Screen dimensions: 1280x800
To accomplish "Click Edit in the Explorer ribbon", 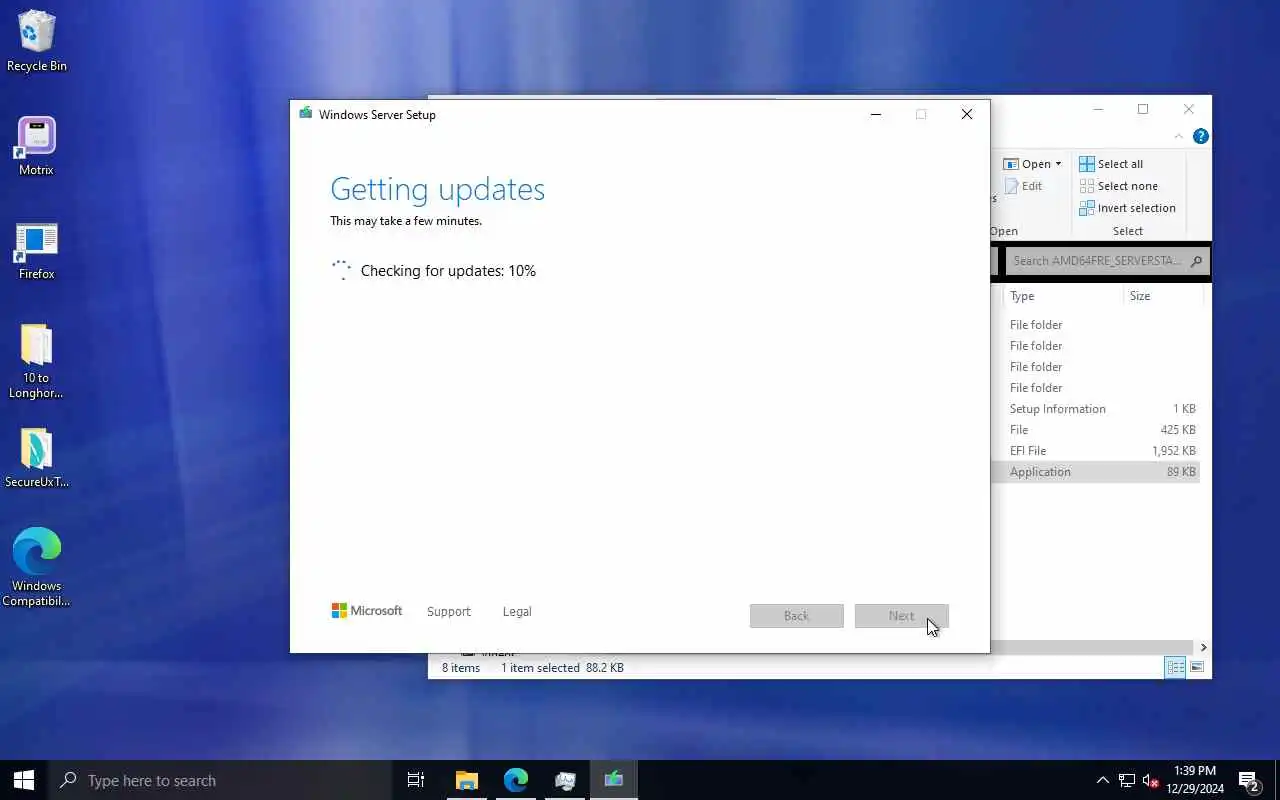I will tap(1024, 186).
